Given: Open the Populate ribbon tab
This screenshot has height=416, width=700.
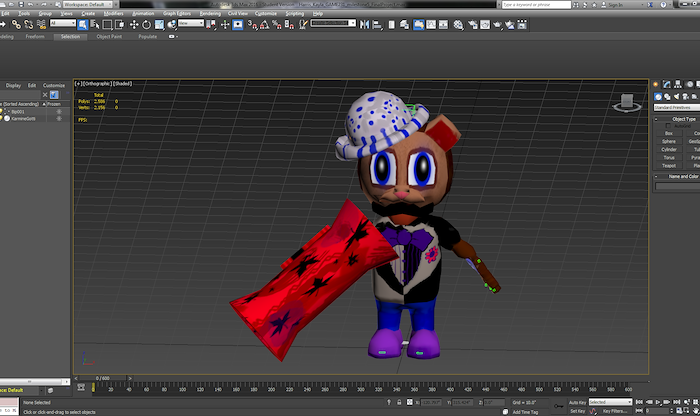Looking at the screenshot, I should 147,37.
